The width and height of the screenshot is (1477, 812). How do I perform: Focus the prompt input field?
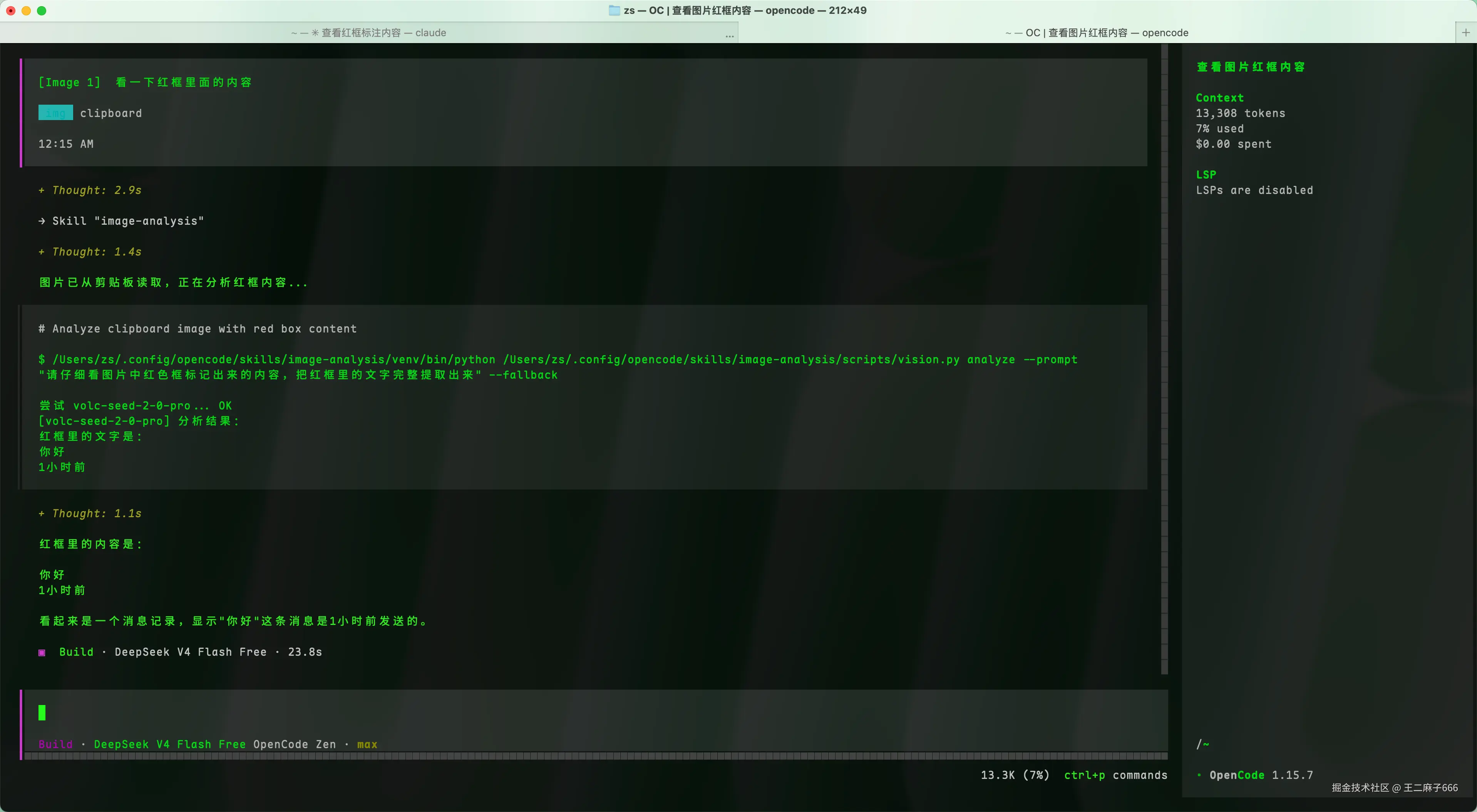[596, 713]
